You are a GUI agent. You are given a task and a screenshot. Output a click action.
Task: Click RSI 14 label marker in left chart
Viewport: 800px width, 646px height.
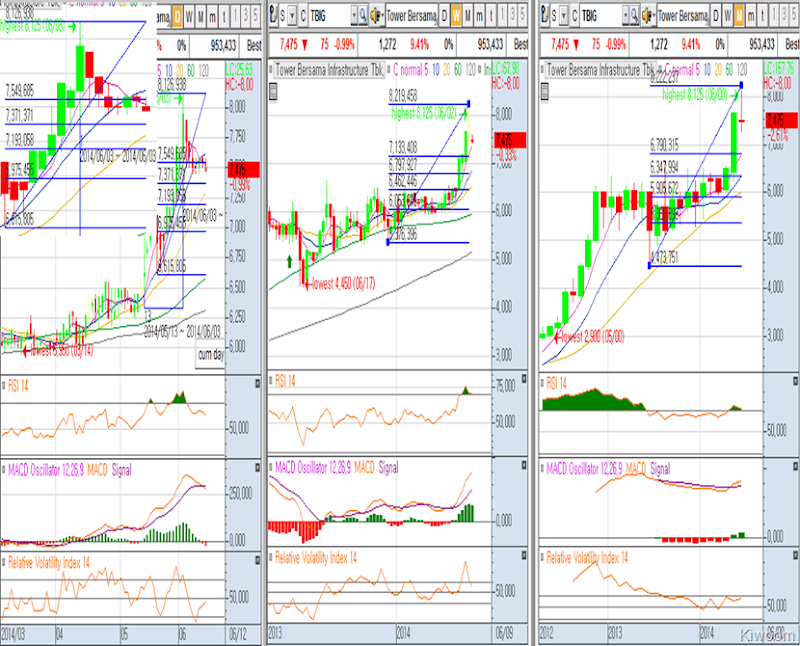click(x=4, y=385)
